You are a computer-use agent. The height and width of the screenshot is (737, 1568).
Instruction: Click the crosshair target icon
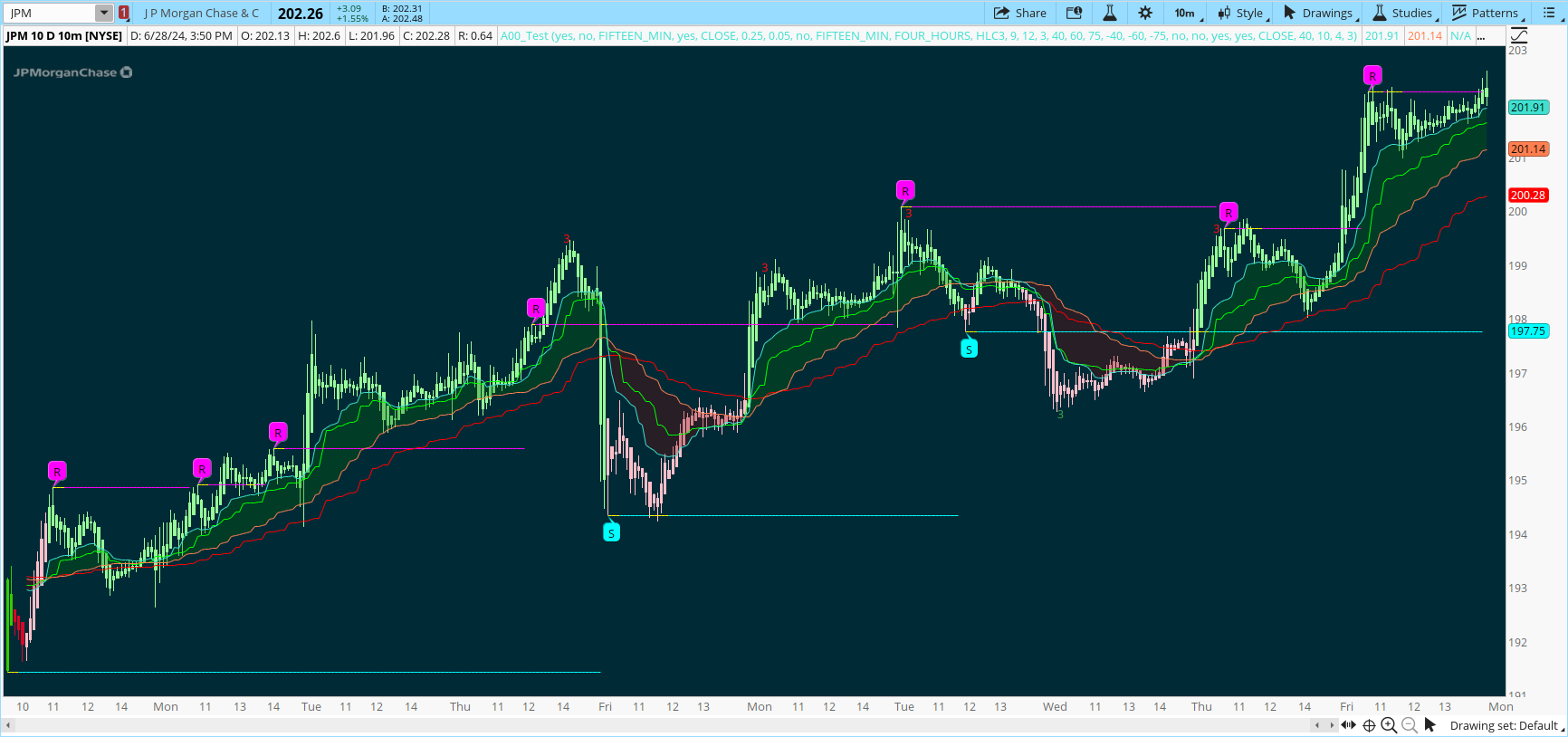(x=1369, y=725)
